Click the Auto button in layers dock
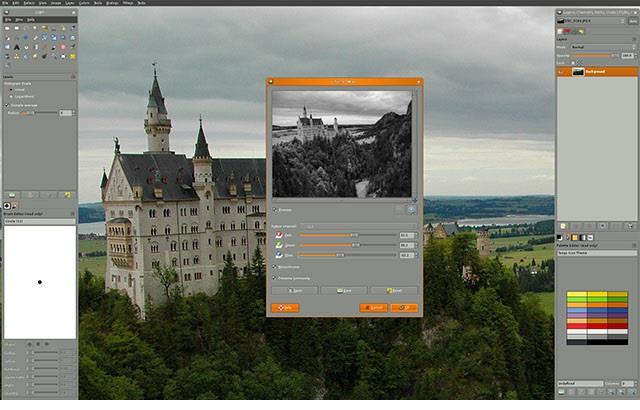The image size is (640, 410). (633, 21)
